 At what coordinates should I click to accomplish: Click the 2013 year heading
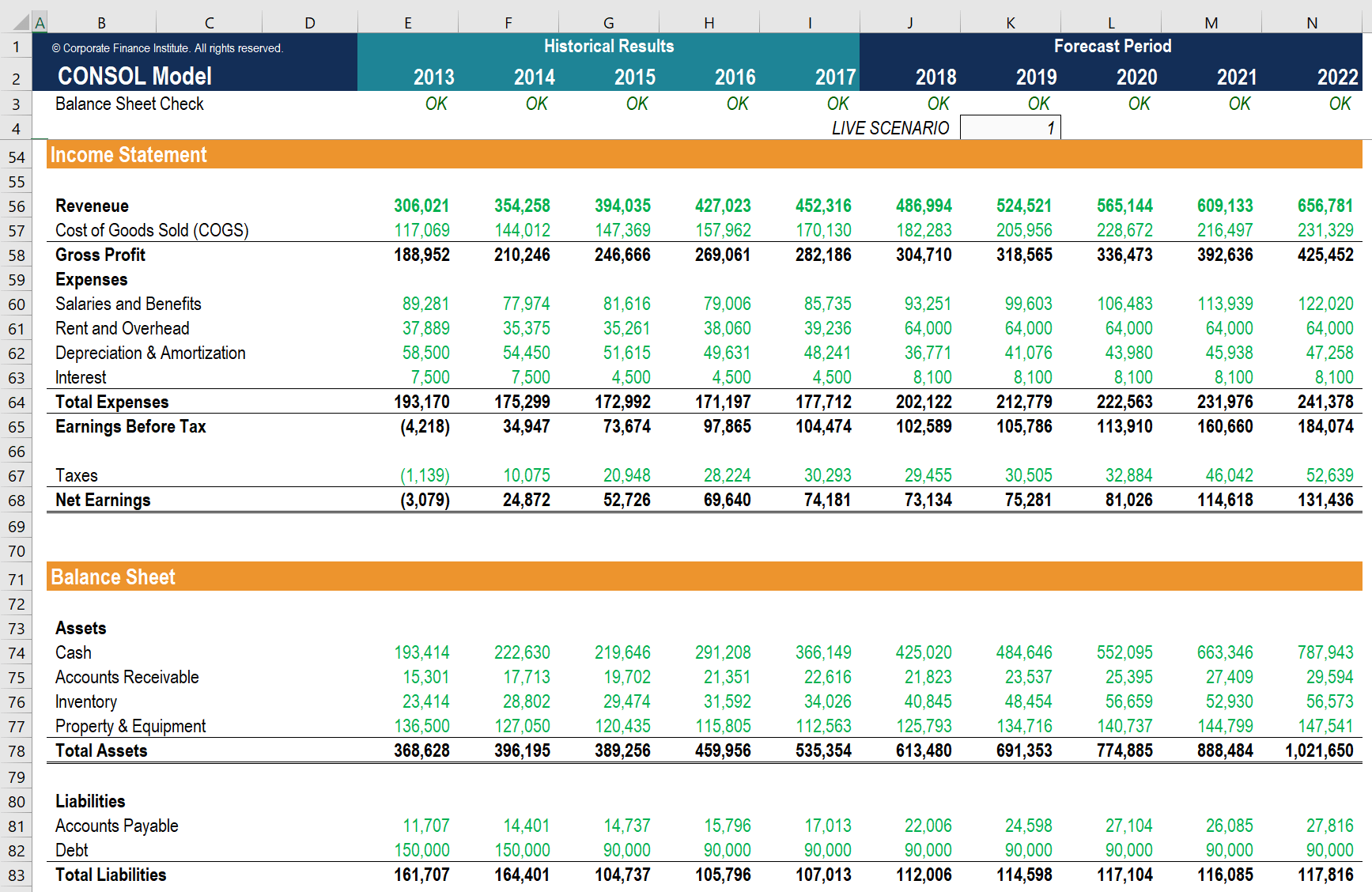click(433, 77)
